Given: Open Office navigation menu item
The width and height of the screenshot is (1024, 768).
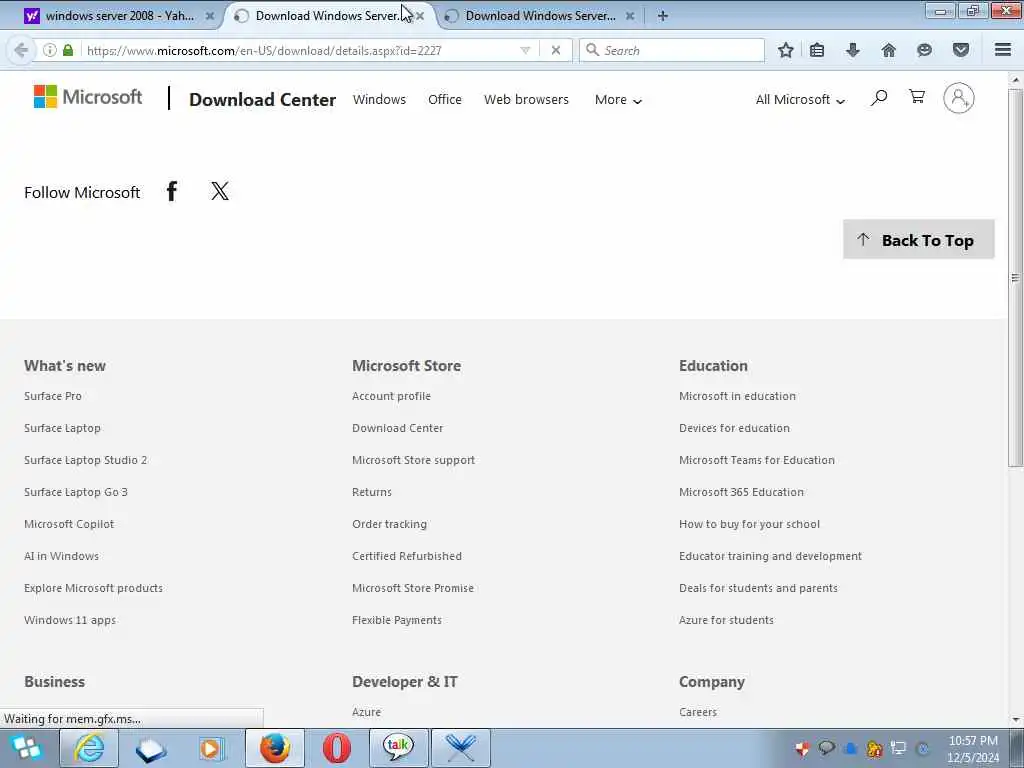Looking at the screenshot, I should click(445, 99).
